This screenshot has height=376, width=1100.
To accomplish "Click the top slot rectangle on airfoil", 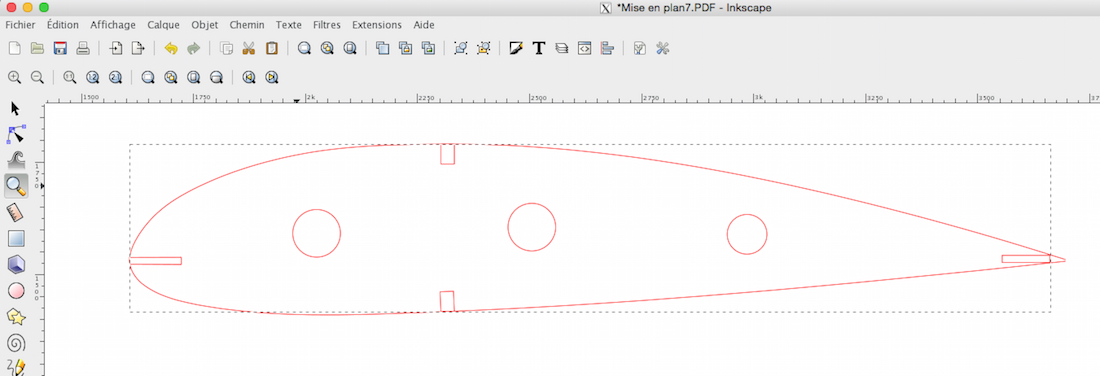I will tap(448, 154).
